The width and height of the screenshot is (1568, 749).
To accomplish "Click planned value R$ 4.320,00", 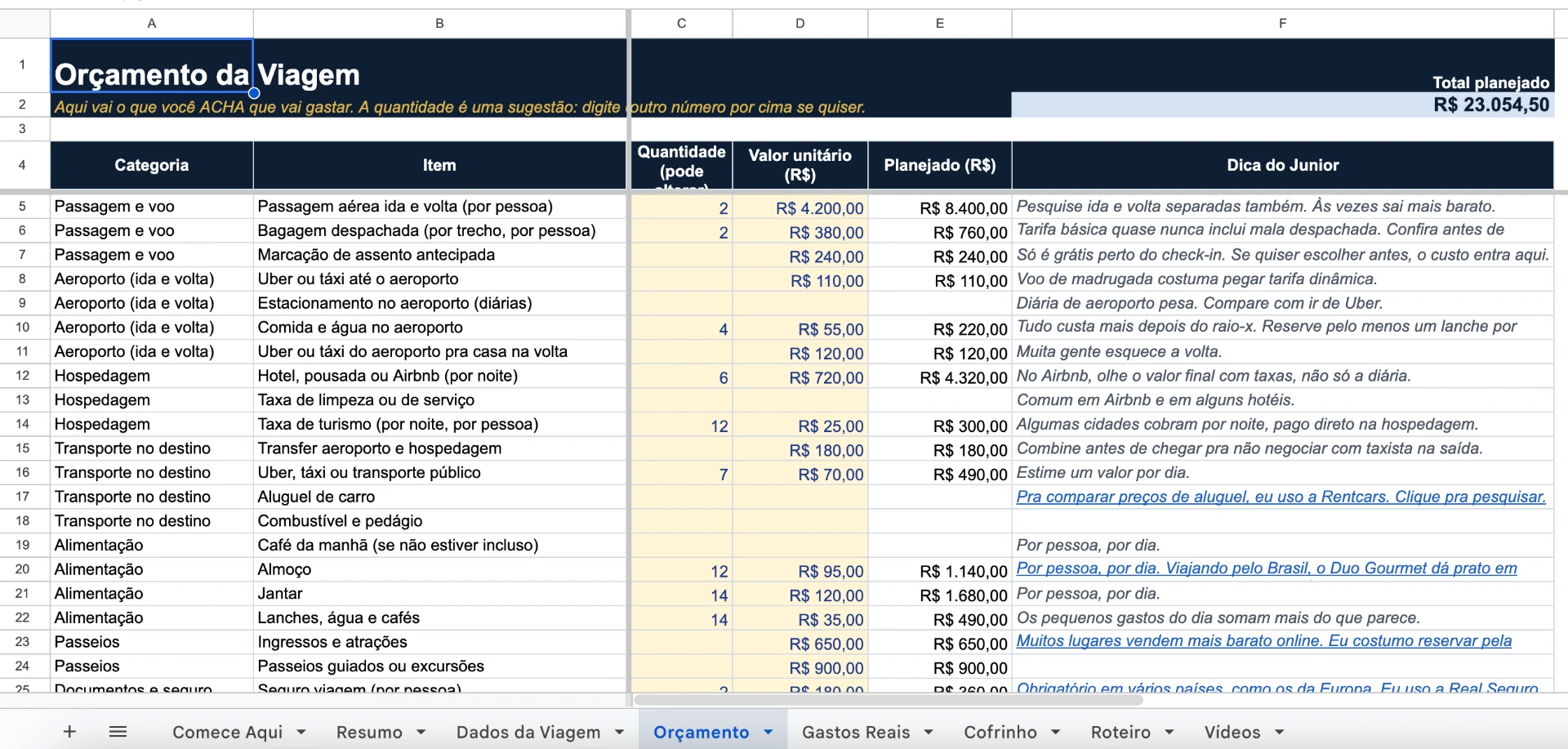I will [x=940, y=376].
